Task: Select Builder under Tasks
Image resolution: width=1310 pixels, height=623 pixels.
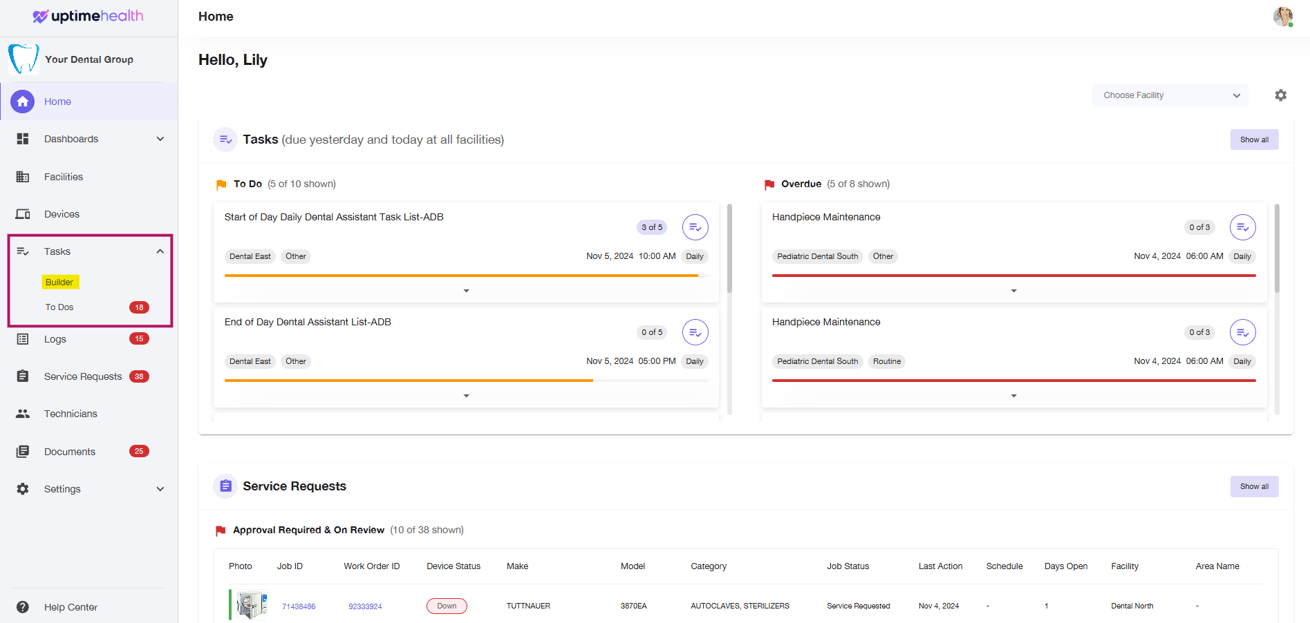Action: click(x=60, y=282)
